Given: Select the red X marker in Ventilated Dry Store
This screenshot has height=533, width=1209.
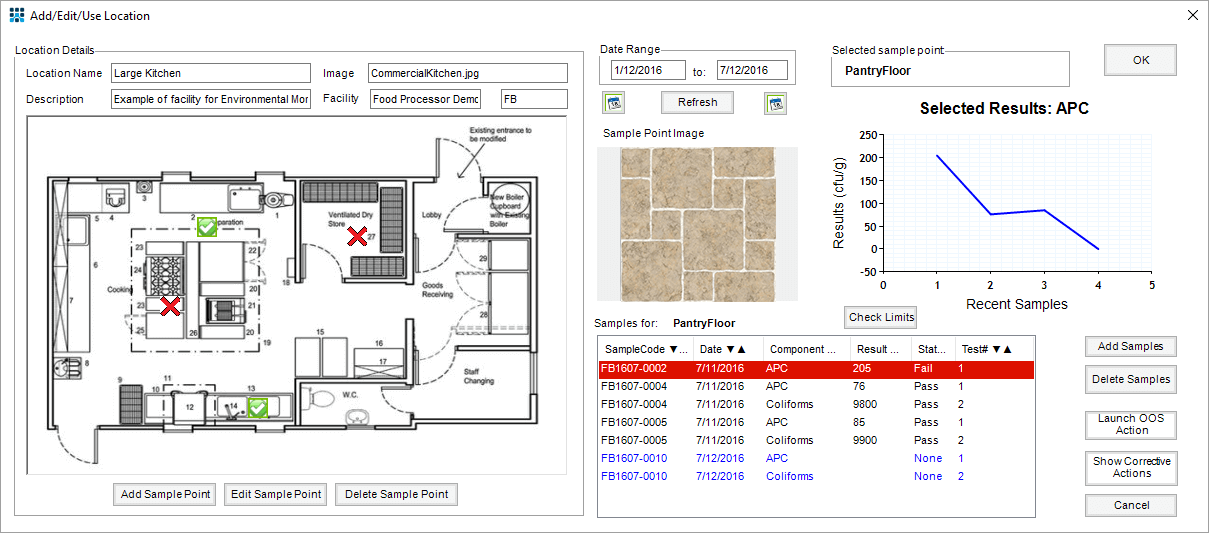Looking at the screenshot, I should pyautogui.click(x=356, y=237).
